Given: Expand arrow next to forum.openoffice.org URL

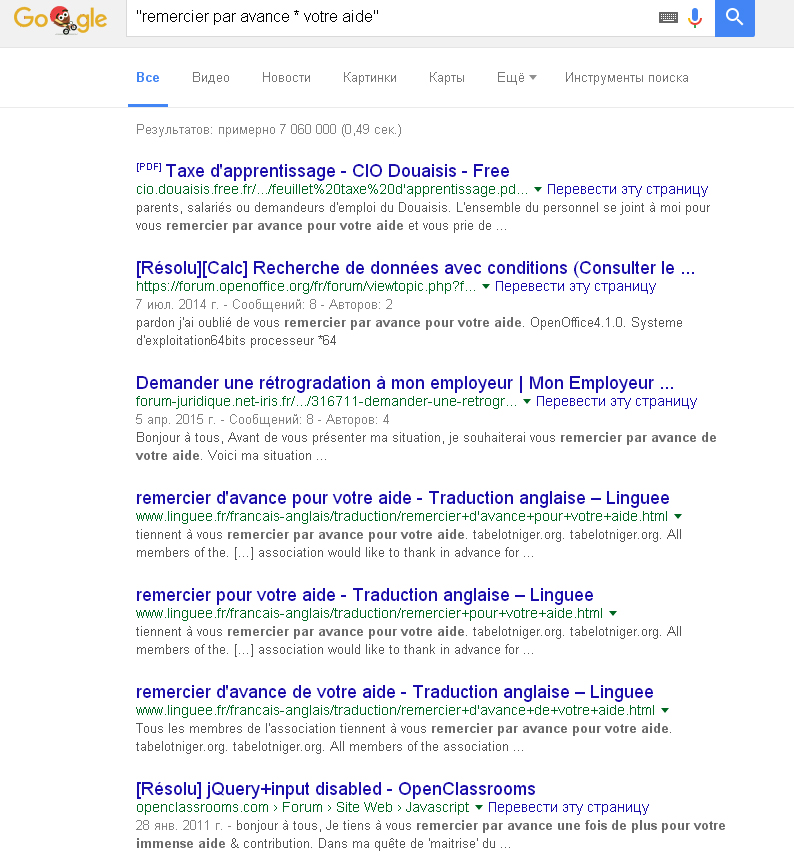Looking at the screenshot, I should tap(486, 287).
